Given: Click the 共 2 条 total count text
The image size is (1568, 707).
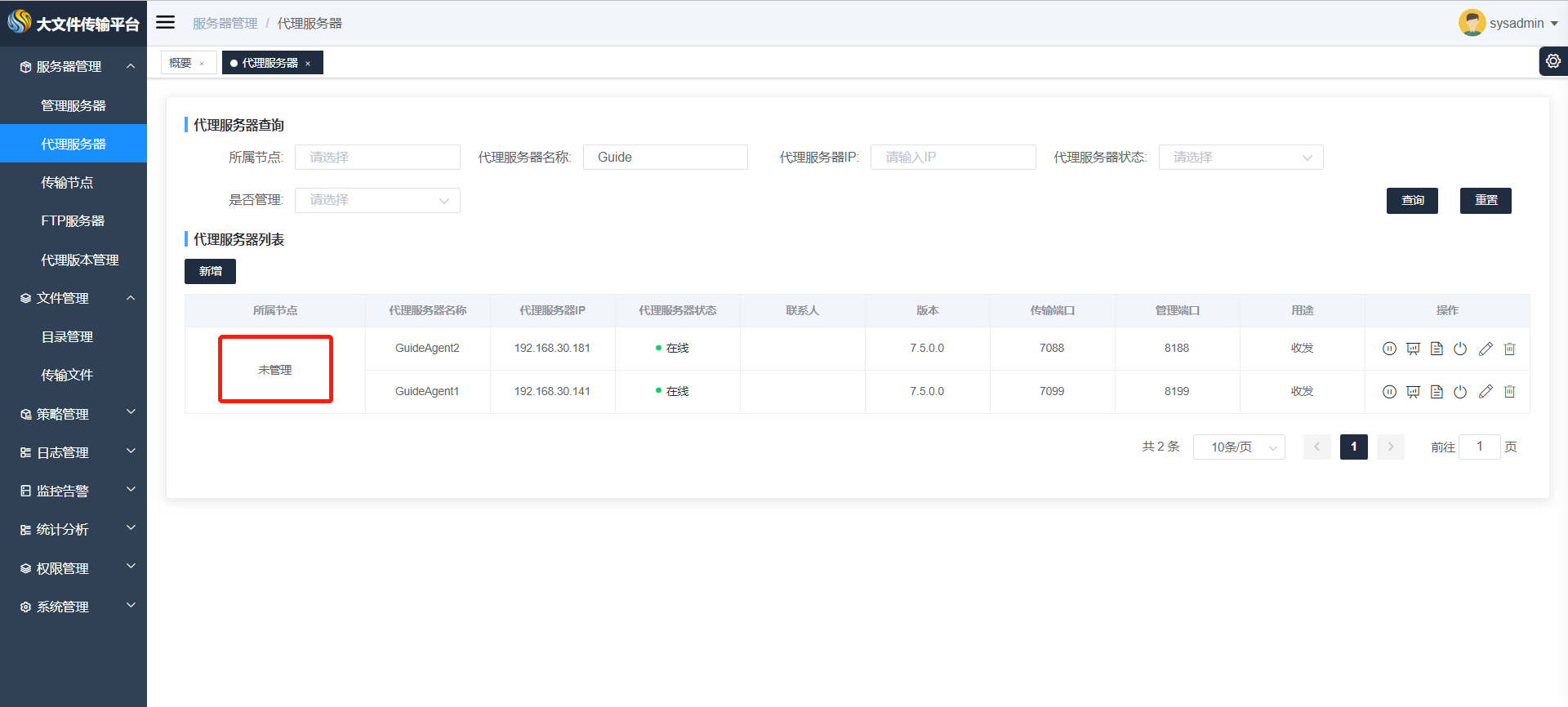Looking at the screenshot, I should 1160,447.
